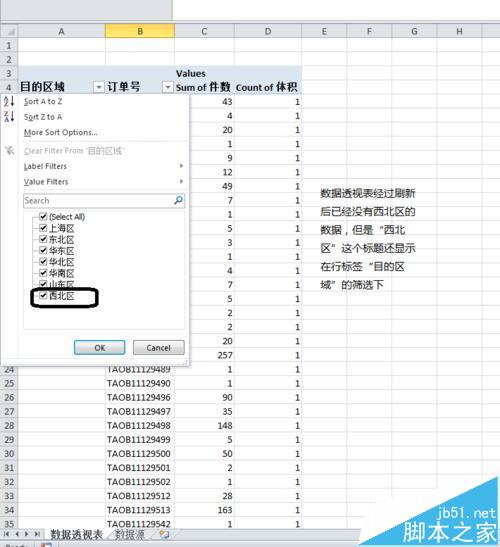Select column F header
This screenshot has width=500, height=547.
[369, 31]
